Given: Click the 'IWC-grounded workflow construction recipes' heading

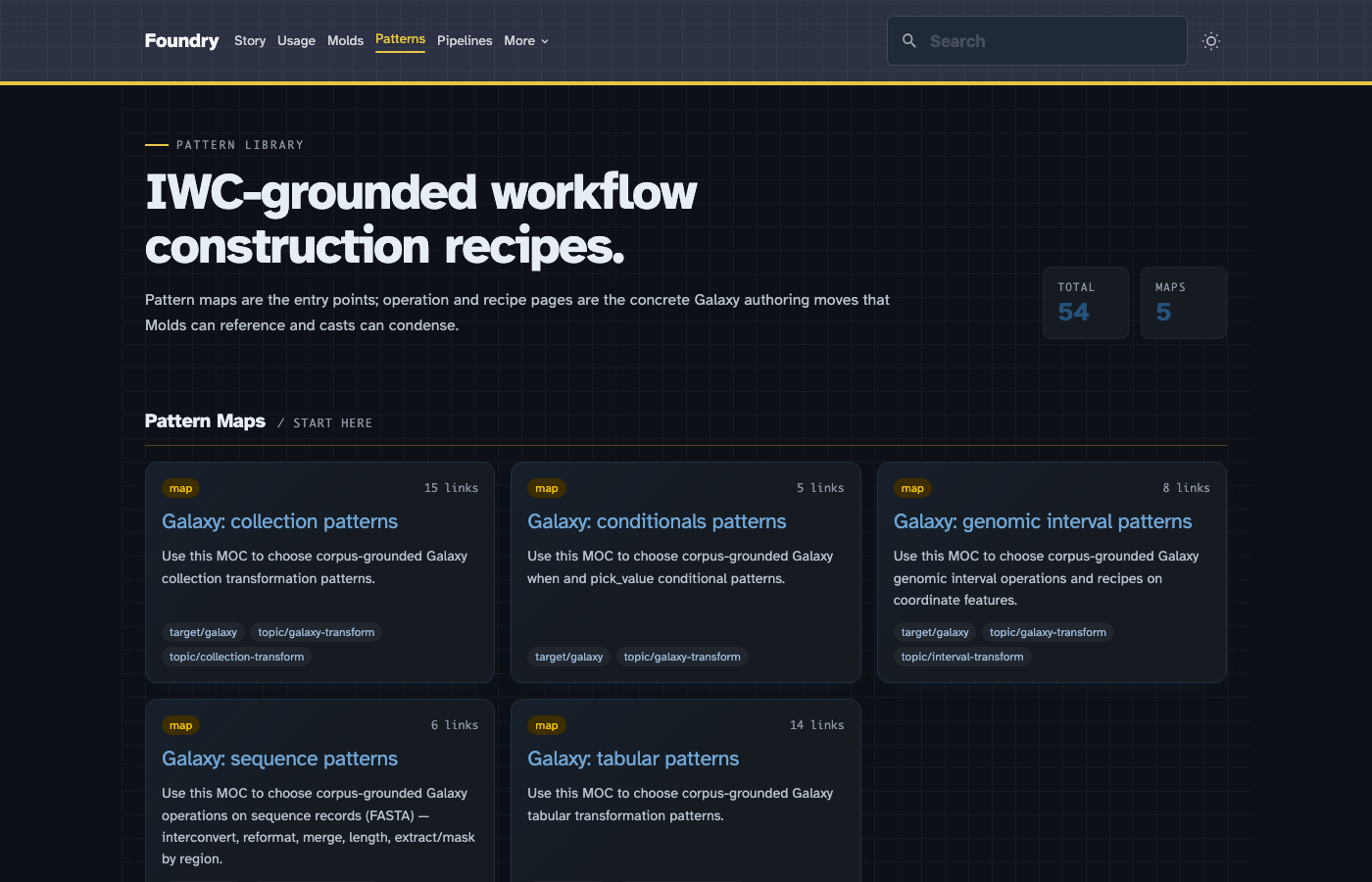Looking at the screenshot, I should click(421, 219).
